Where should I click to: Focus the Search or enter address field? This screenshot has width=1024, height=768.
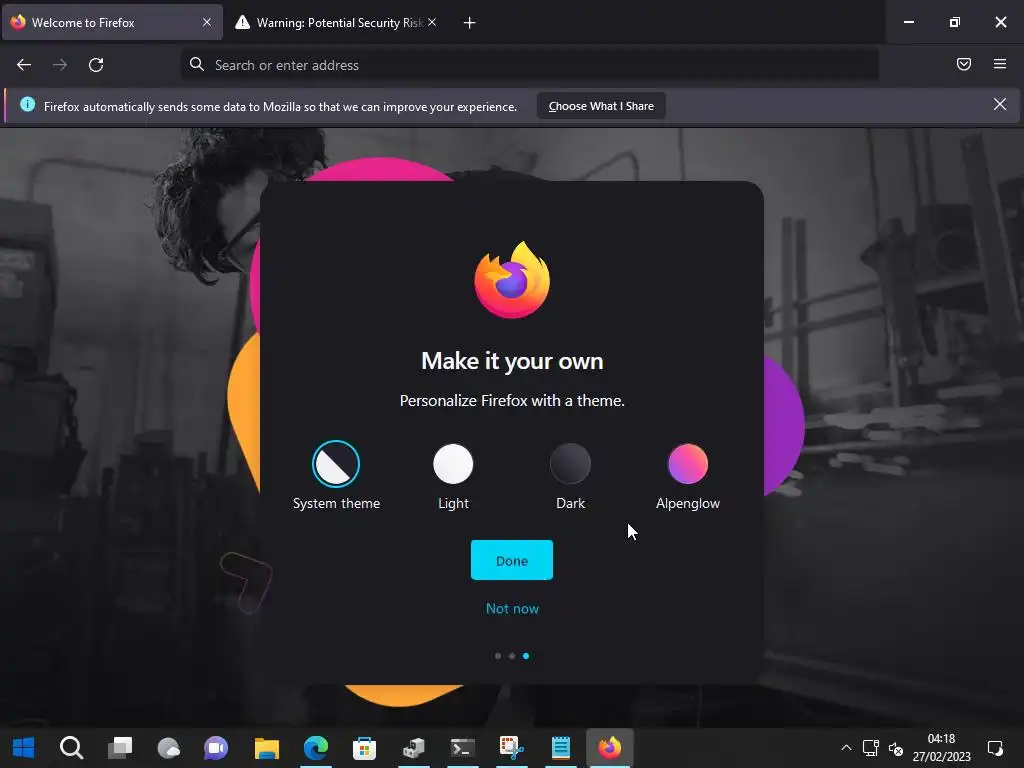pos(529,65)
